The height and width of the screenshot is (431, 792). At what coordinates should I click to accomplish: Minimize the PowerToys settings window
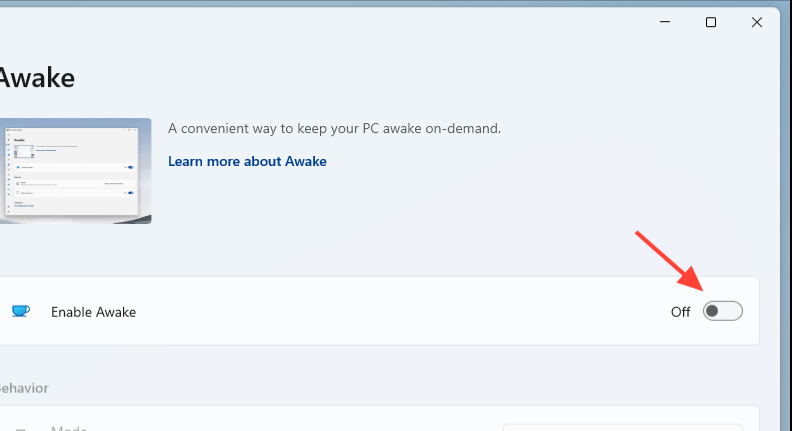coord(665,22)
